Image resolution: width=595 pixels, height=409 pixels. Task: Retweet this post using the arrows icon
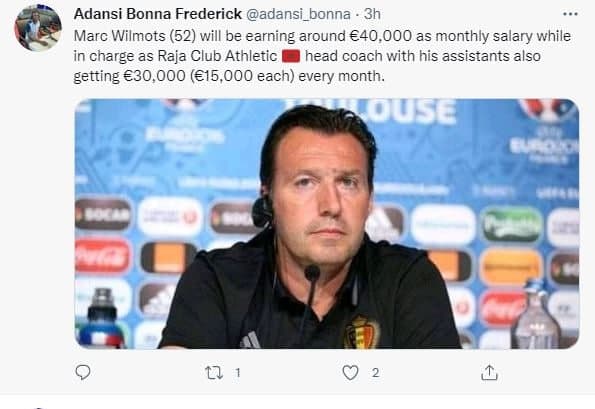[x=214, y=373]
